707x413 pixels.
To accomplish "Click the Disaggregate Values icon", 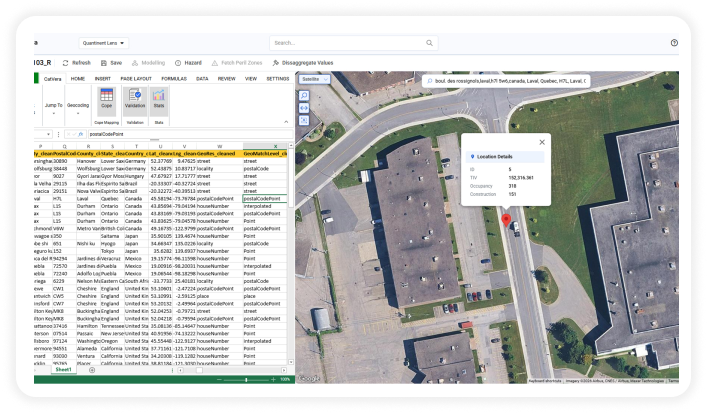I will pos(275,63).
